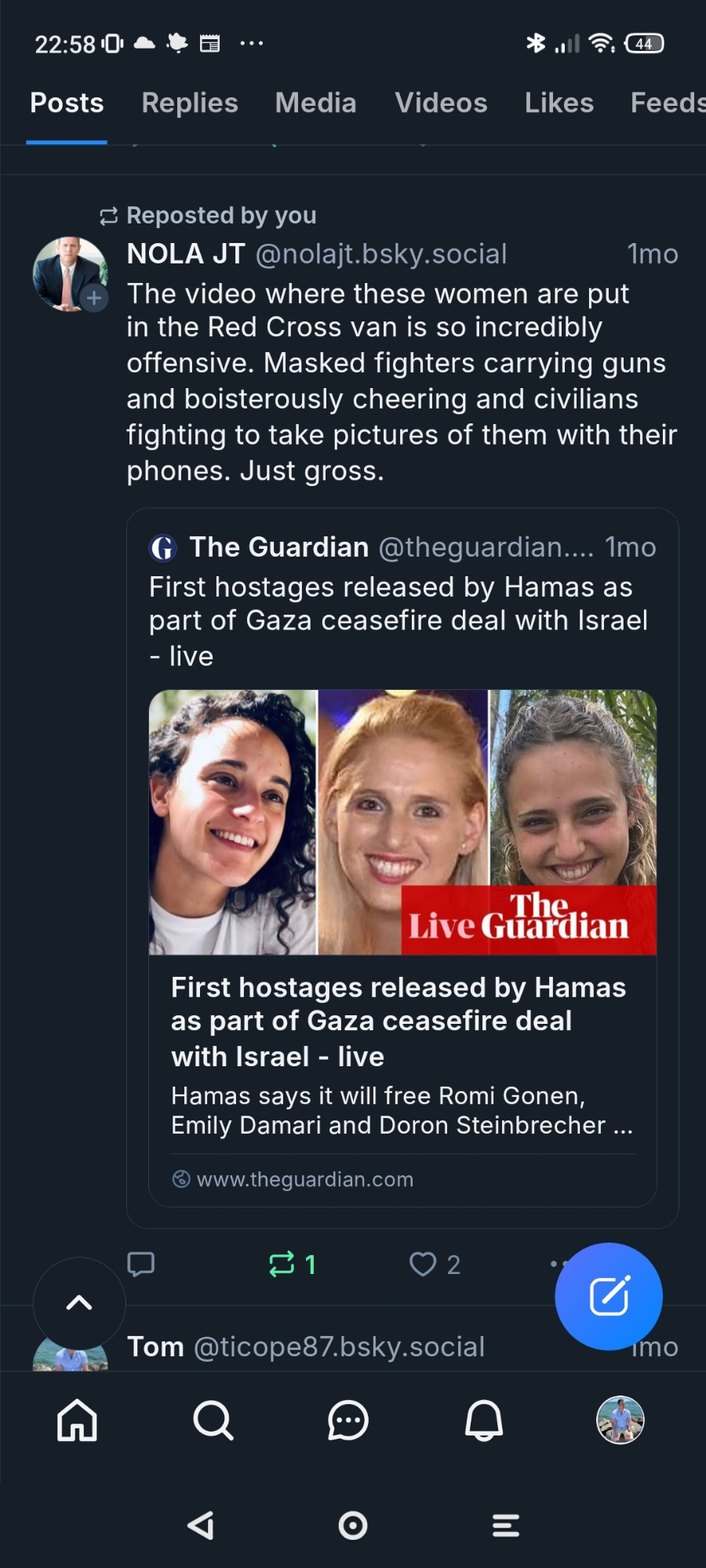706x1568 pixels.
Task: Like the NOLA JT post with the heart
Action: click(x=424, y=1264)
